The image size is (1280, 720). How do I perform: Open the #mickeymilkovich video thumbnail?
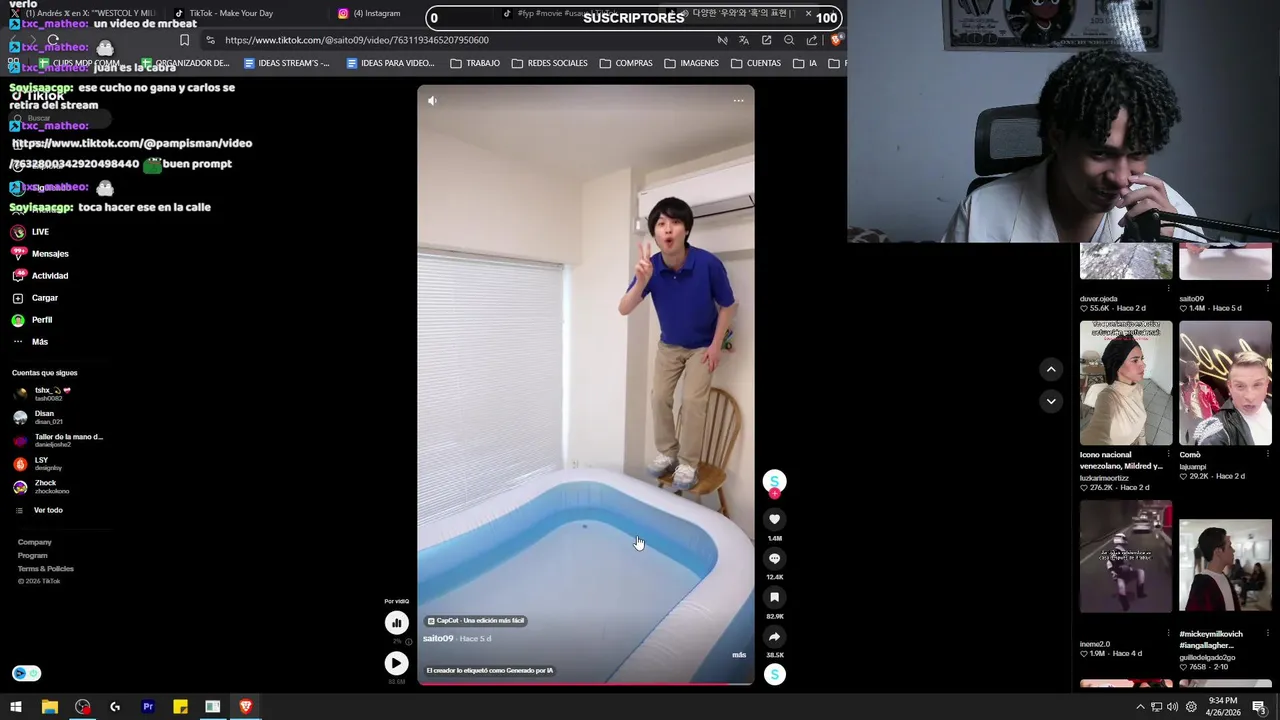1225,565
